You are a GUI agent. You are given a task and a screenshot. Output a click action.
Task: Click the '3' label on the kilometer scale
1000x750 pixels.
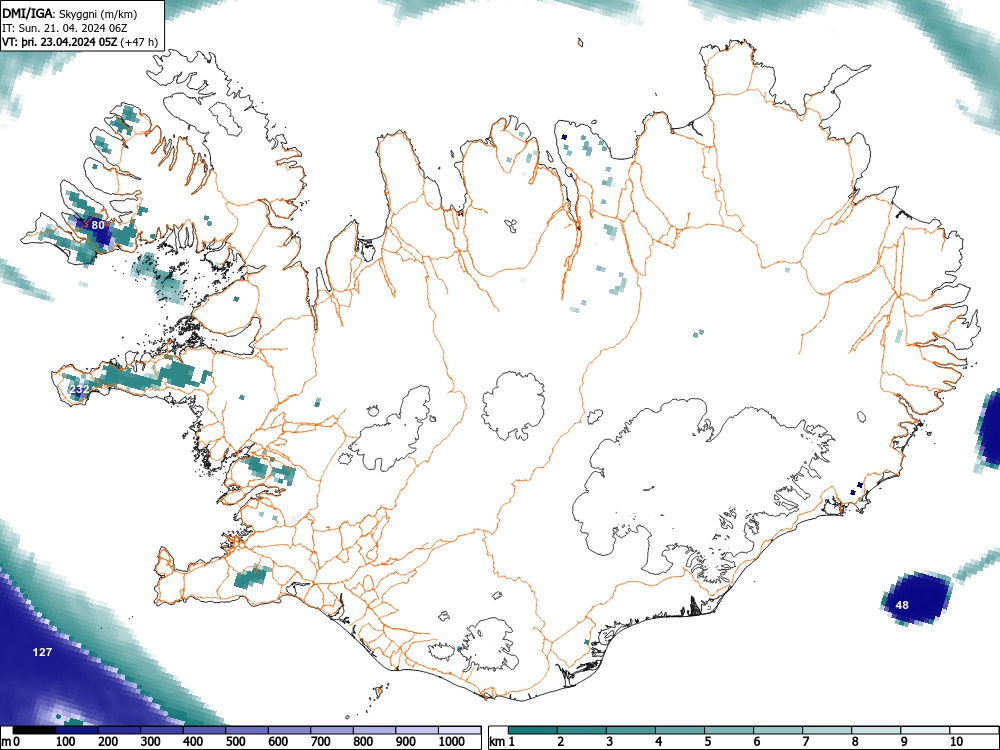[609, 742]
